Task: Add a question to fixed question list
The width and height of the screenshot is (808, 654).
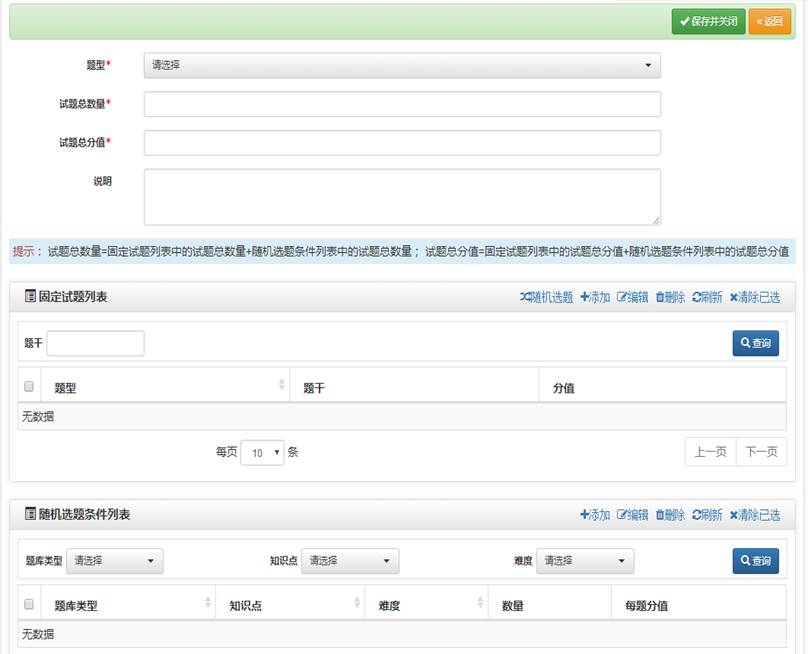Action: [595, 297]
